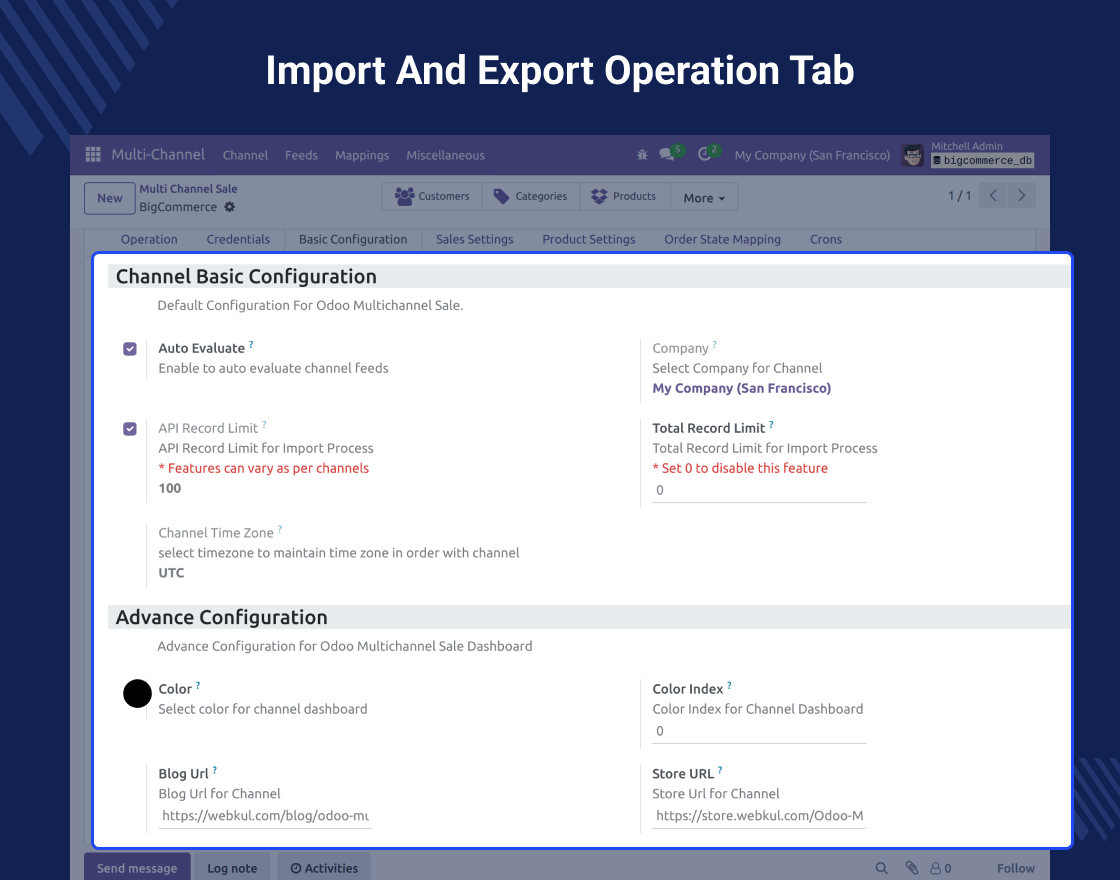Click help tooltip next to Blog Url

coord(214,770)
